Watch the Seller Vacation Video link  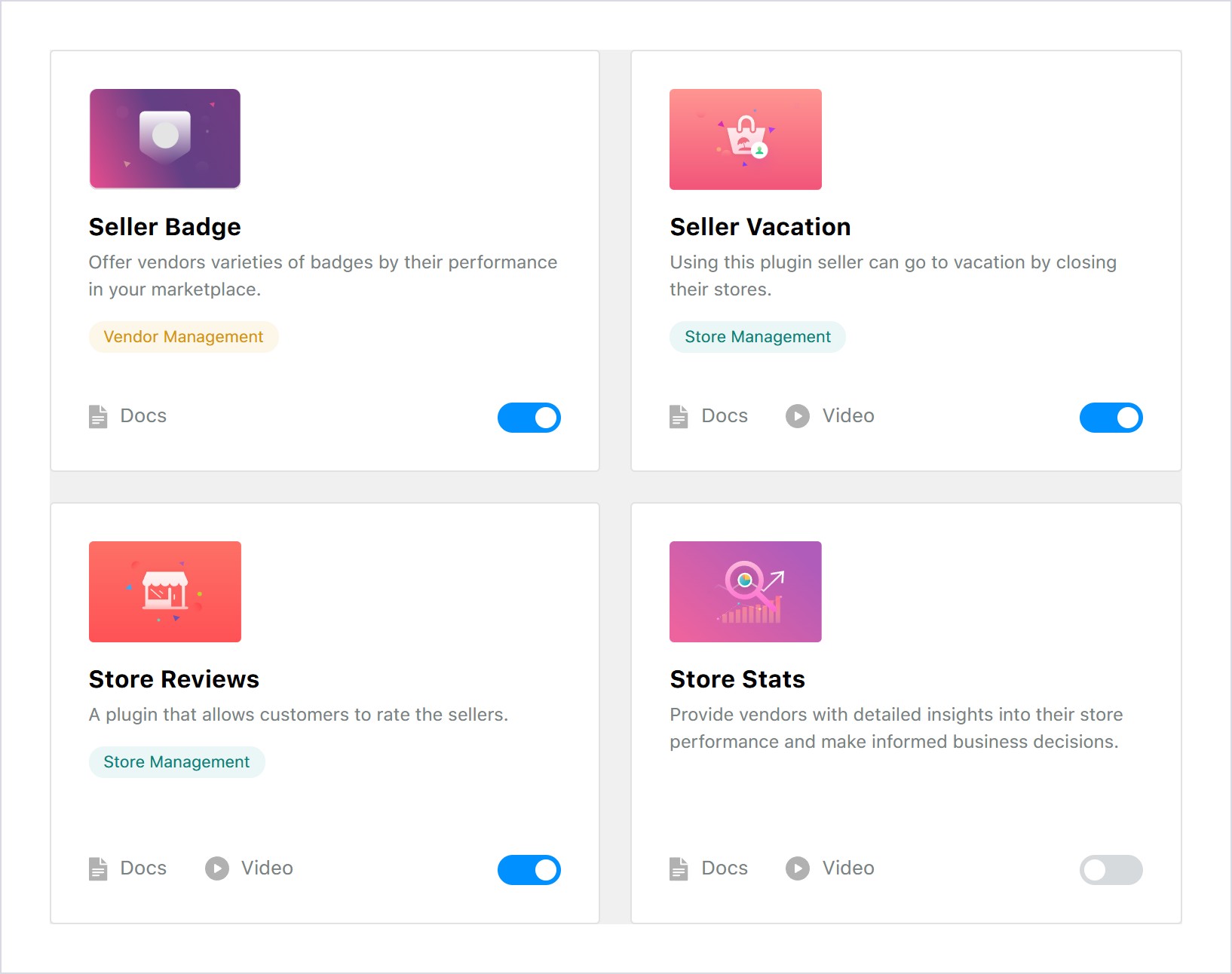(x=848, y=416)
